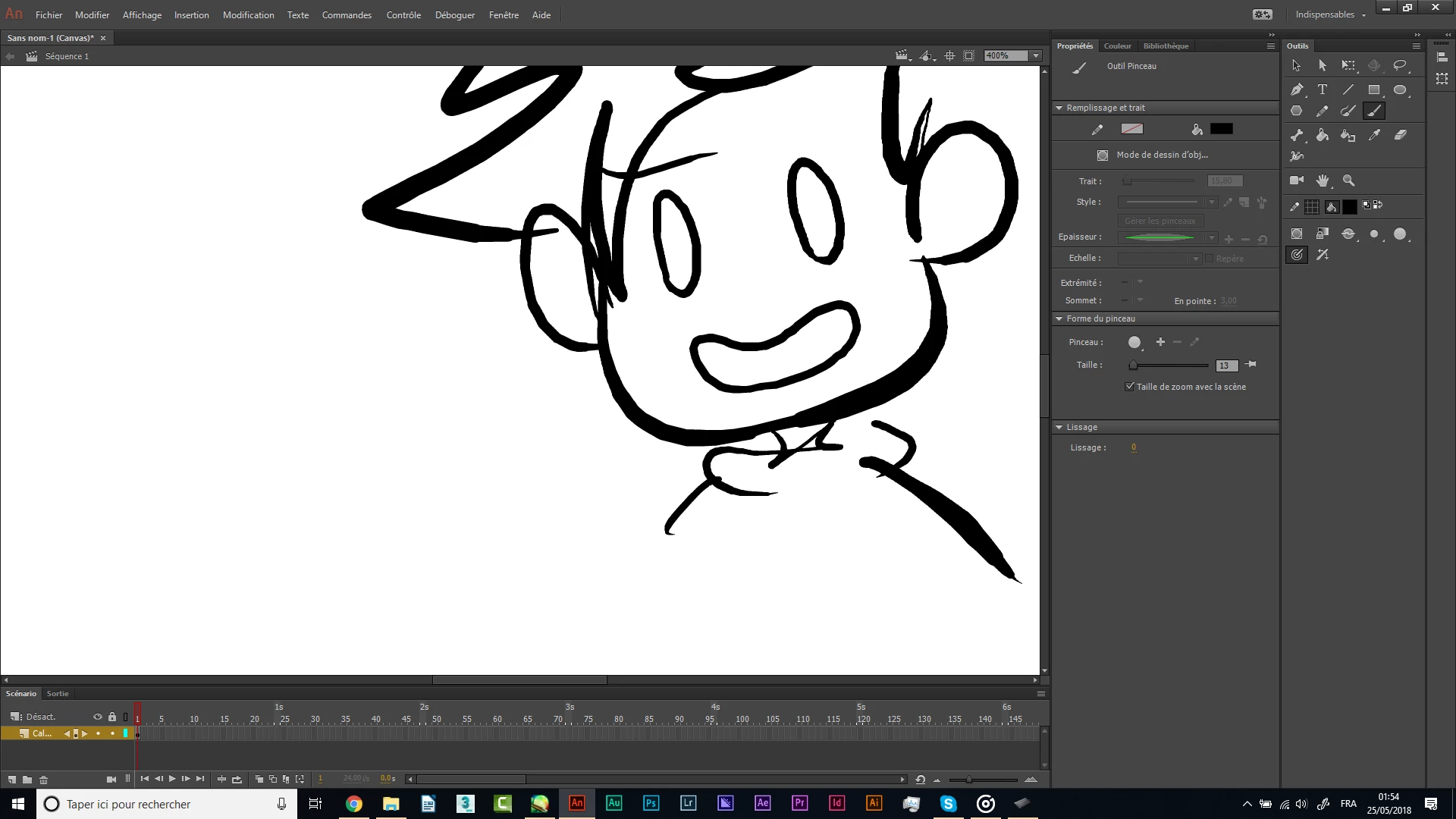Click the black fill color swatch
The width and height of the screenshot is (1456, 819).
[x=1221, y=130]
